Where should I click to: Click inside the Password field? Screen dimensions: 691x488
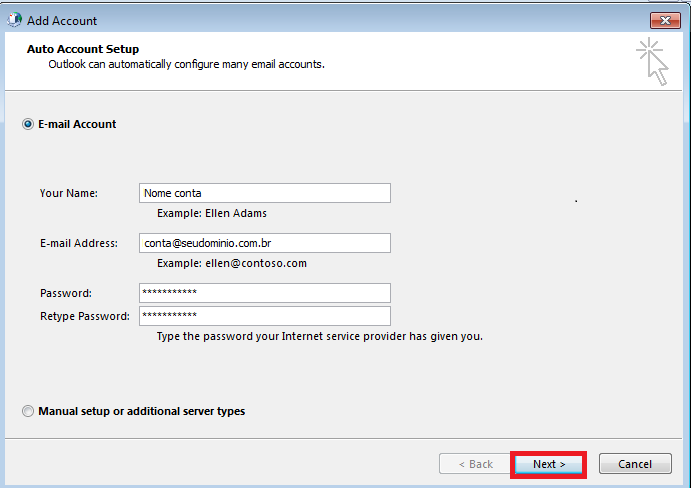coord(265,293)
